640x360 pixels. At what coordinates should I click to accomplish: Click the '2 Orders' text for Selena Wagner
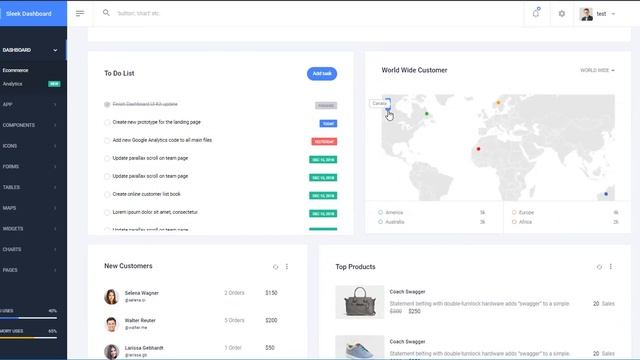(x=234, y=293)
